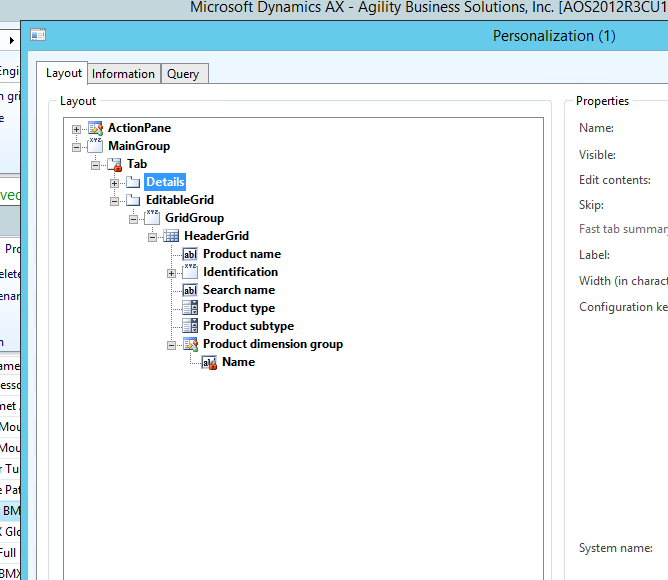Select the Search name tree item

coord(239,290)
